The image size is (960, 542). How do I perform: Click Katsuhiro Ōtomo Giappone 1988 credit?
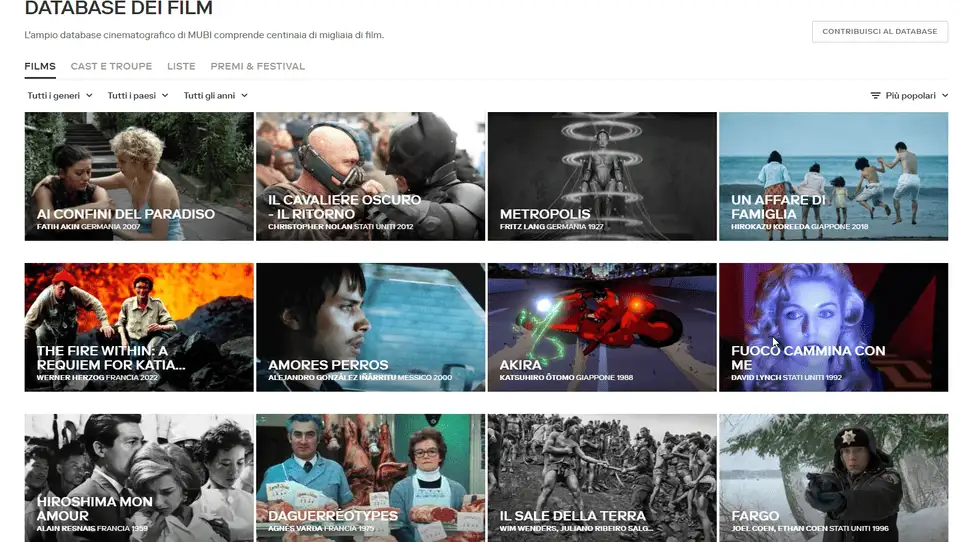tap(566, 377)
